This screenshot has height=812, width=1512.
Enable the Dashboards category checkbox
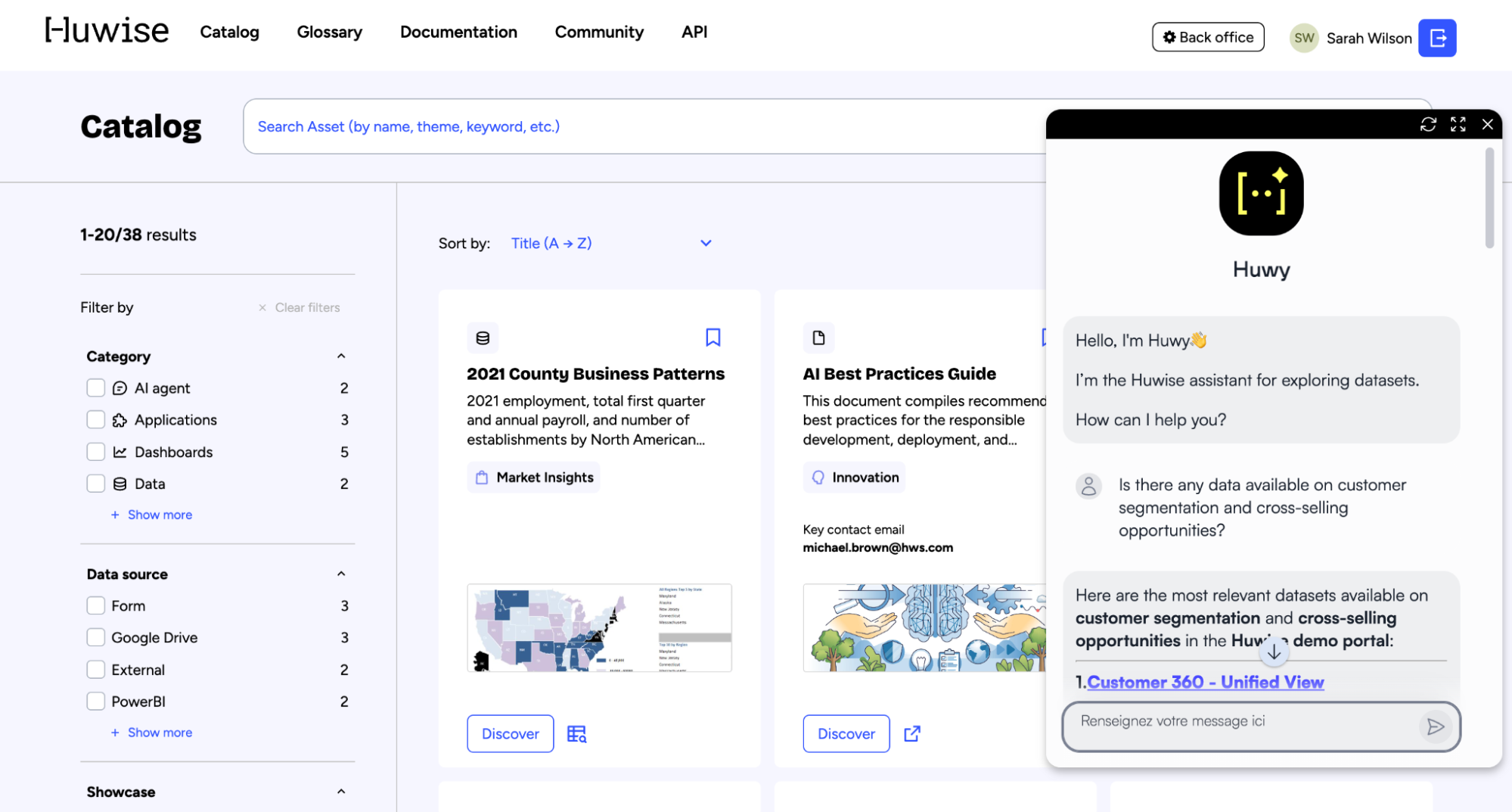pos(95,452)
